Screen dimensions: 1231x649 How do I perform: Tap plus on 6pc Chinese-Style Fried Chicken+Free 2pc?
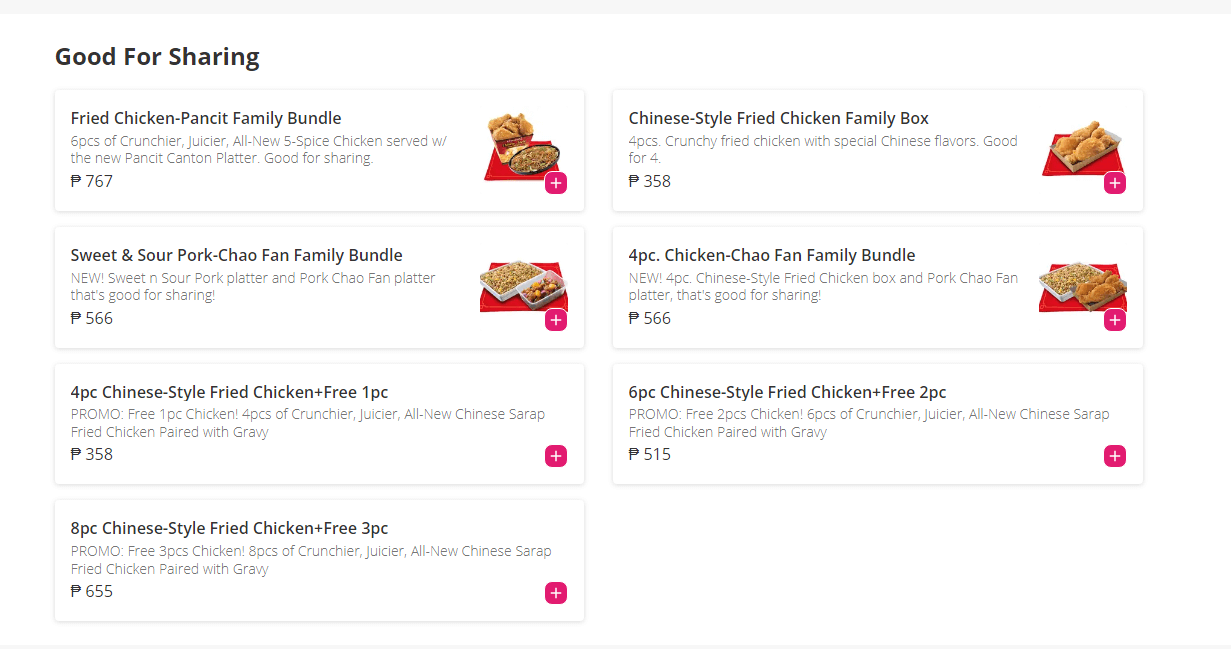click(x=1114, y=456)
